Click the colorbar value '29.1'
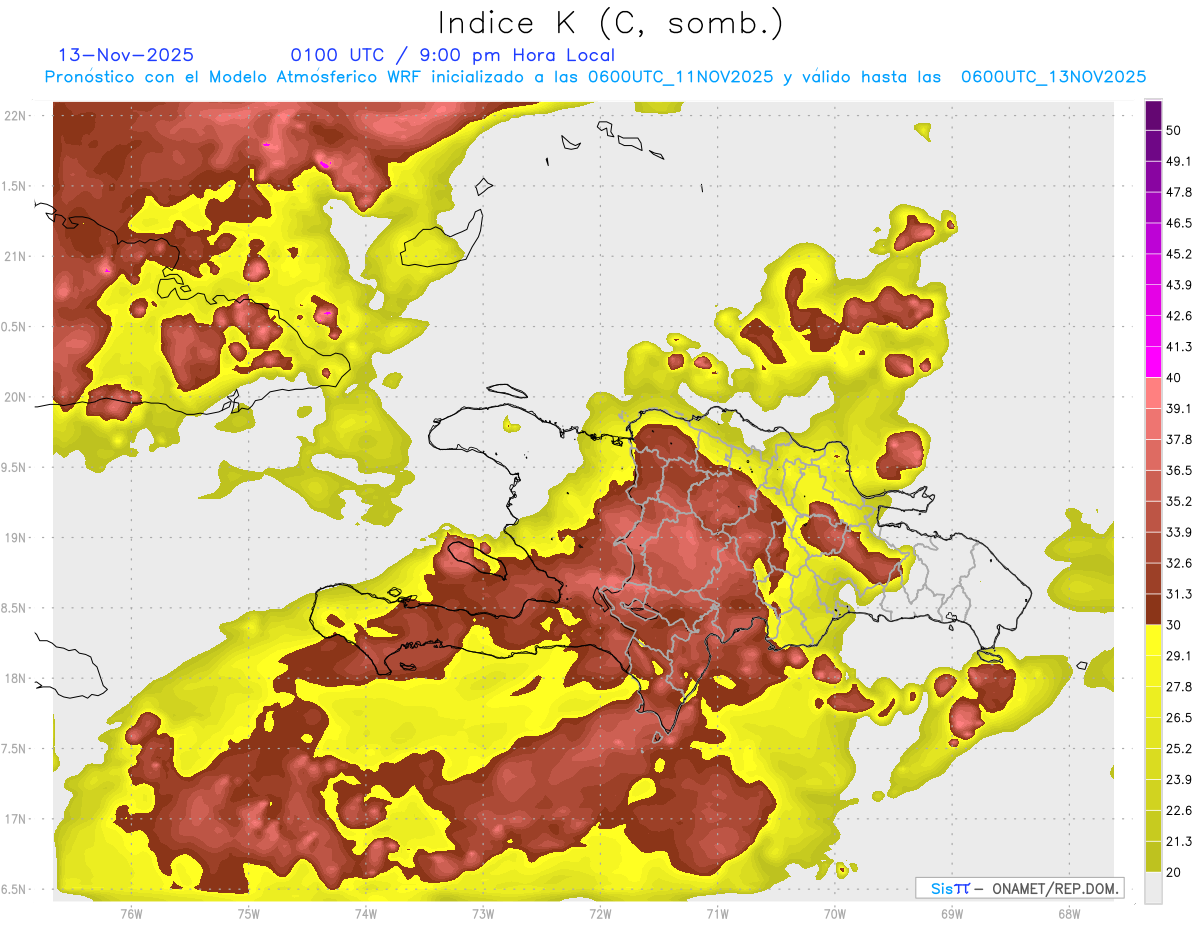 1180,656
